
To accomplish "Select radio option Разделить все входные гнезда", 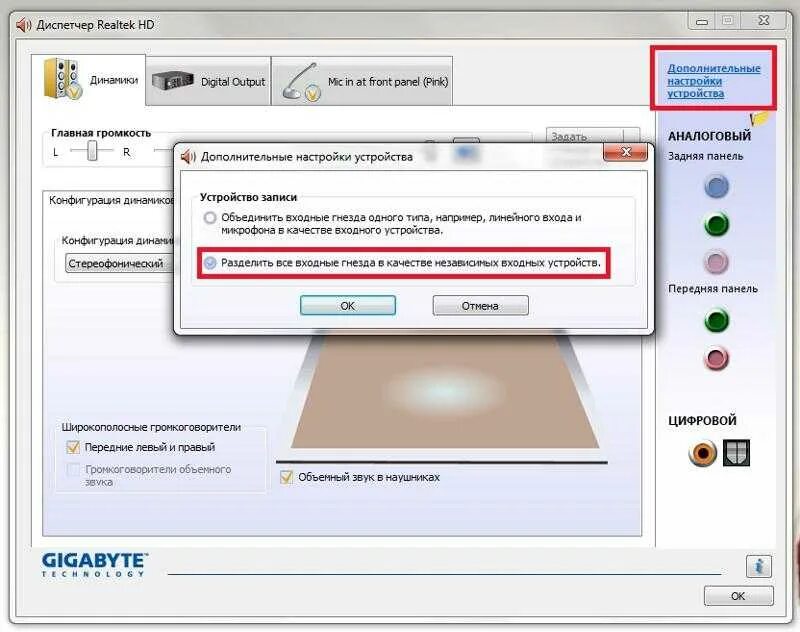I will [x=210, y=263].
